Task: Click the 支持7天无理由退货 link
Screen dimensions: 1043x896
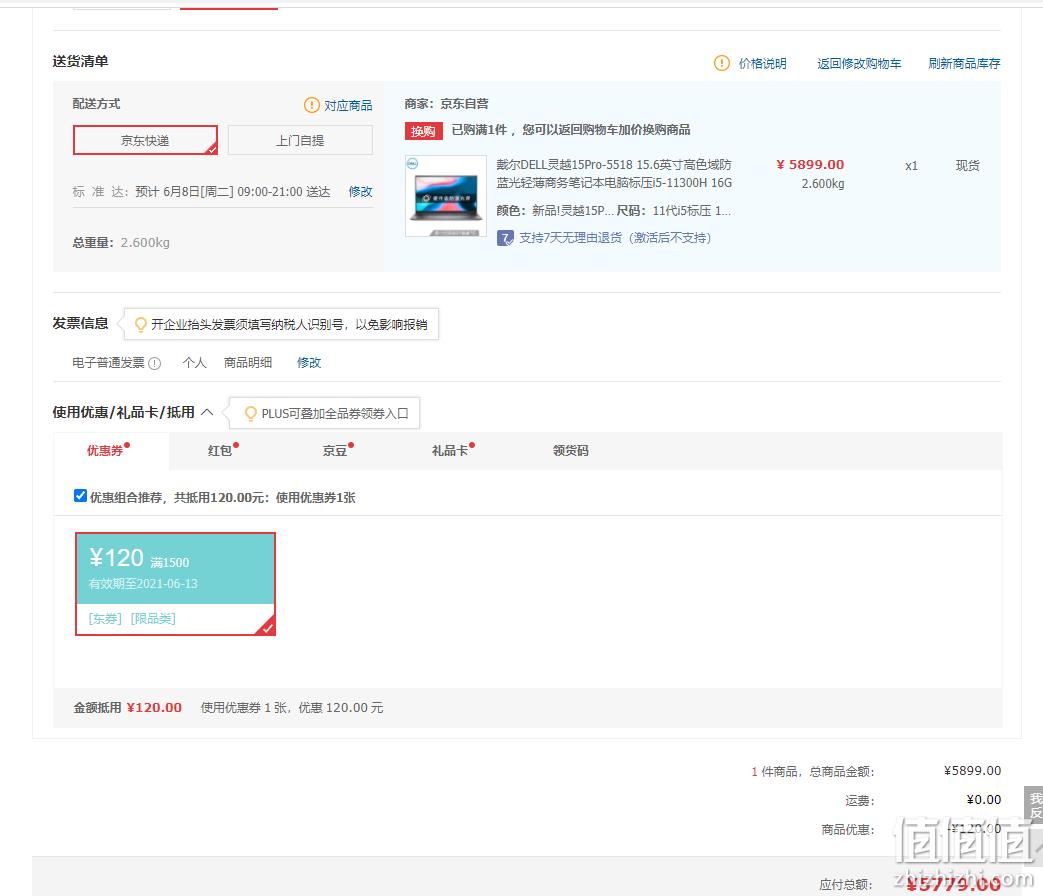Action: (615, 238)
